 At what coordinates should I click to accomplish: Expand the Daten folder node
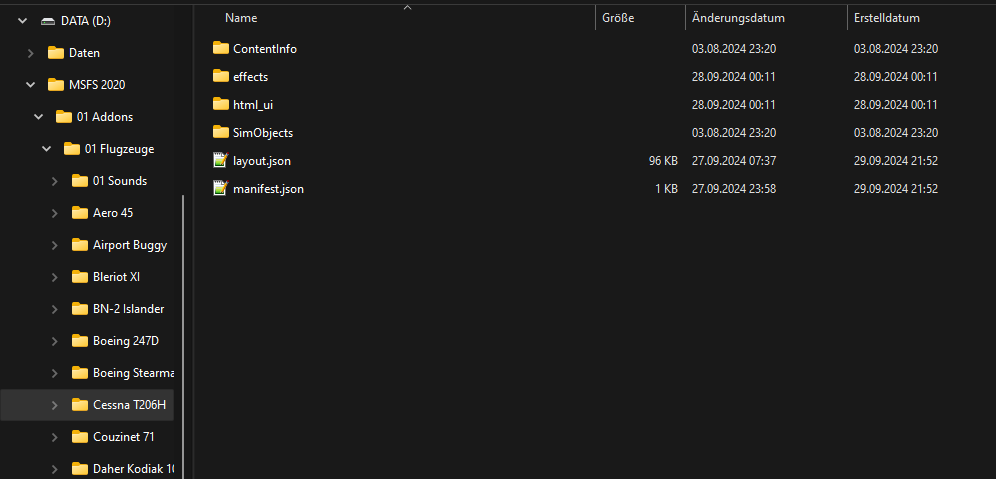click(x=30, y=53)
